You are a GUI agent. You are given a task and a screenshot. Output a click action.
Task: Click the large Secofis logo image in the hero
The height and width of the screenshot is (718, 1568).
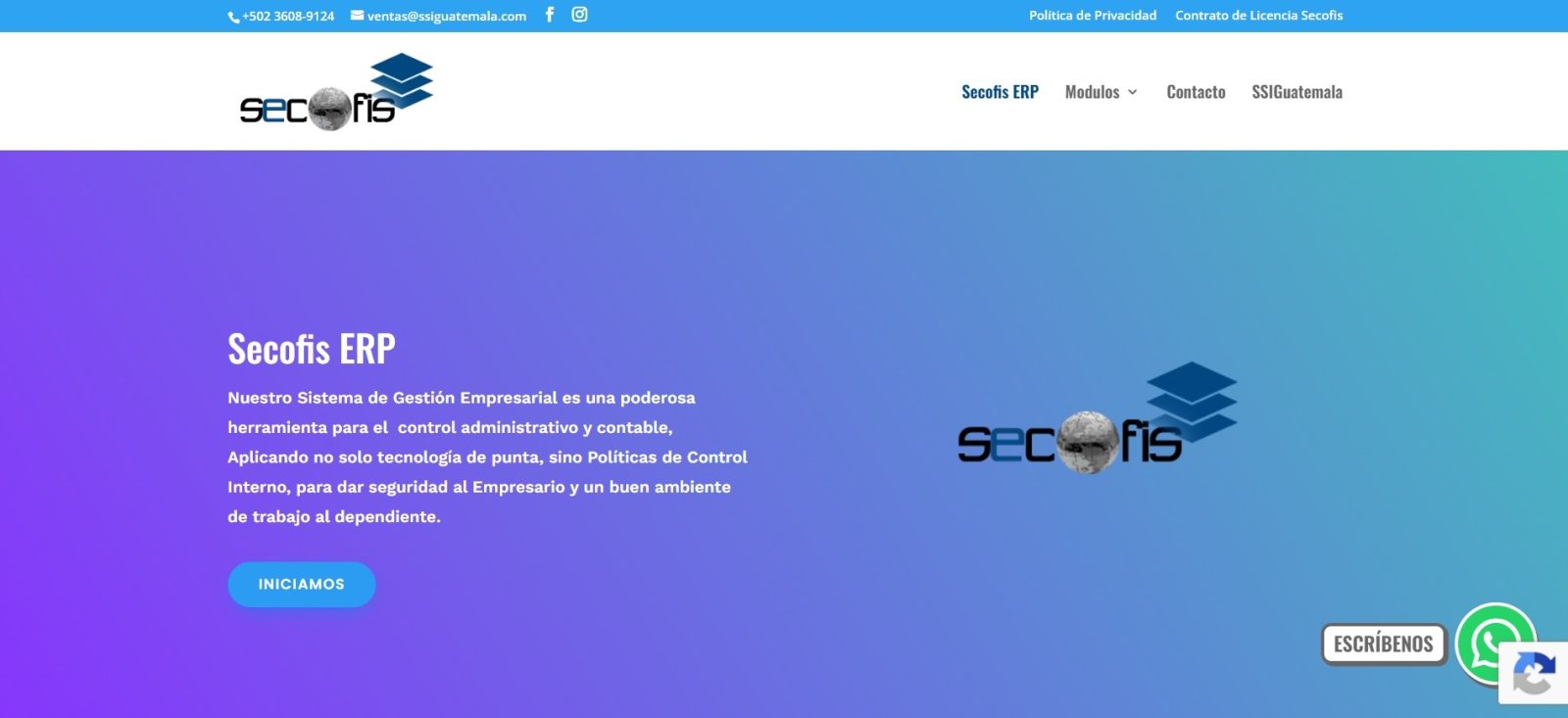(1098, 418)
